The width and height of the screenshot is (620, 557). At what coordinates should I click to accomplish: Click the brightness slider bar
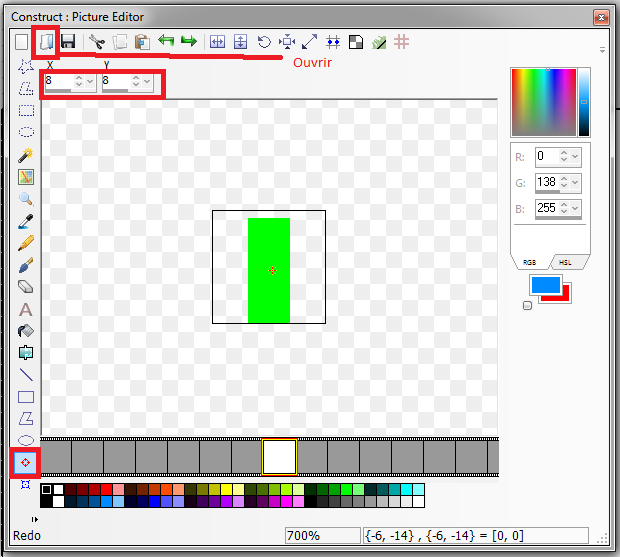click(x=584, y=102)
